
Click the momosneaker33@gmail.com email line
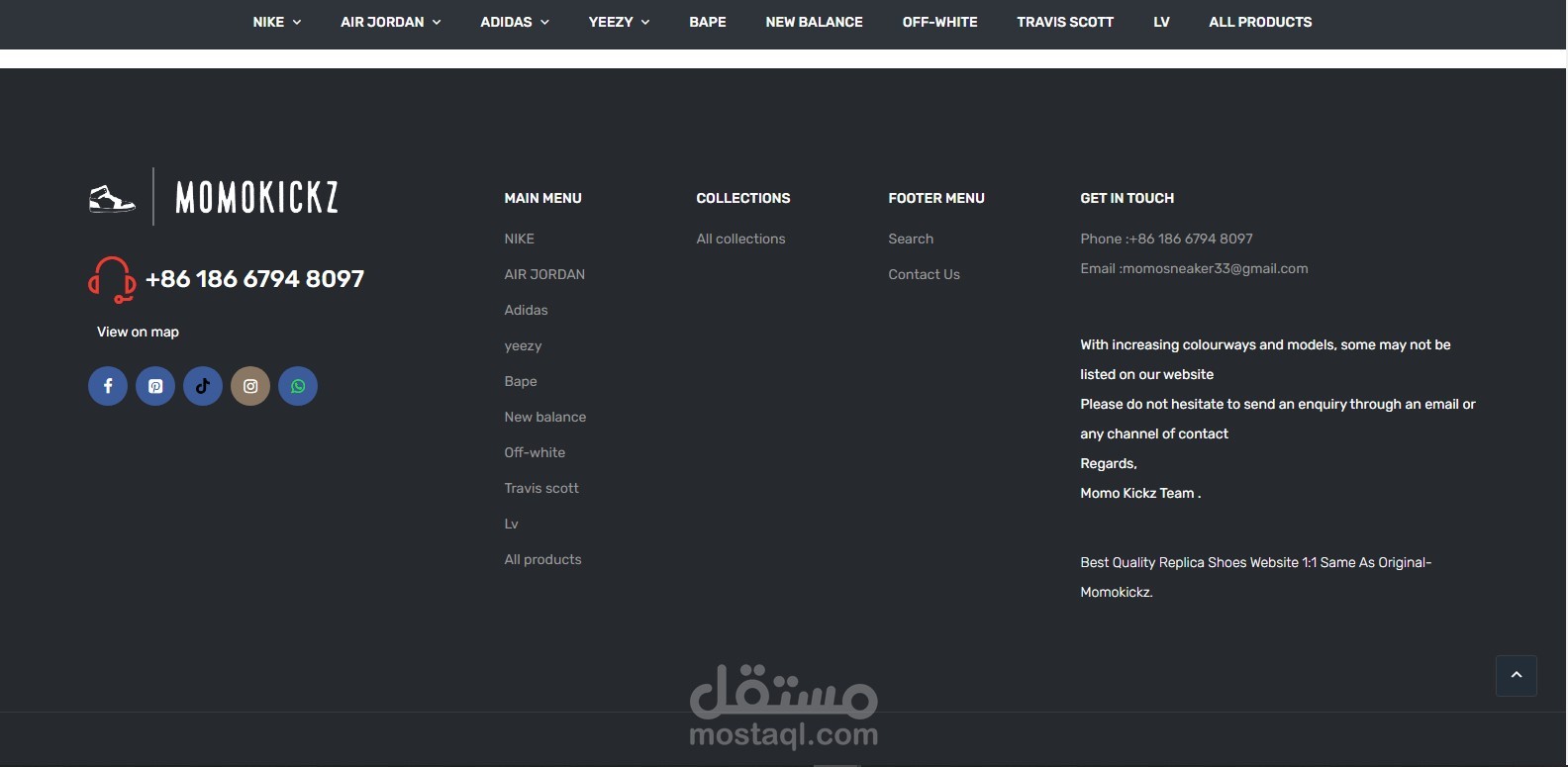click(1194, 268)
